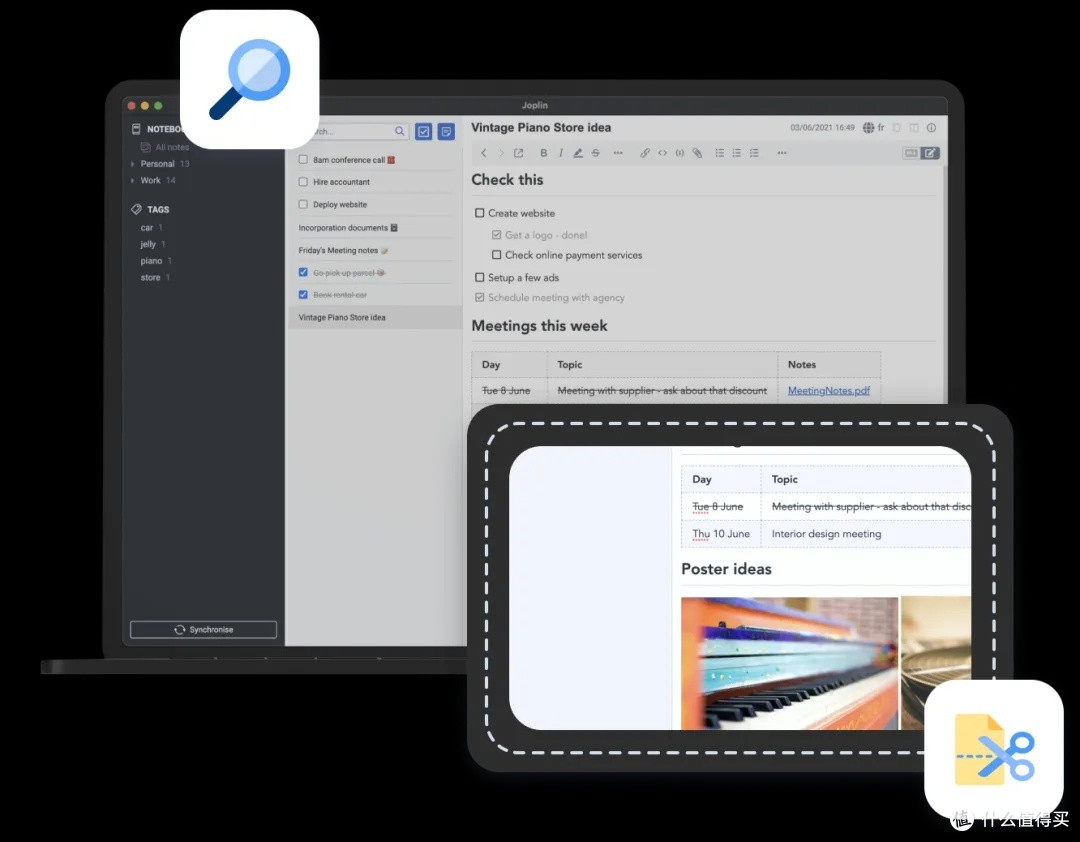Viewport: 1080px width, 842px height.
Task: Create a new note
Action: point(446,131)
